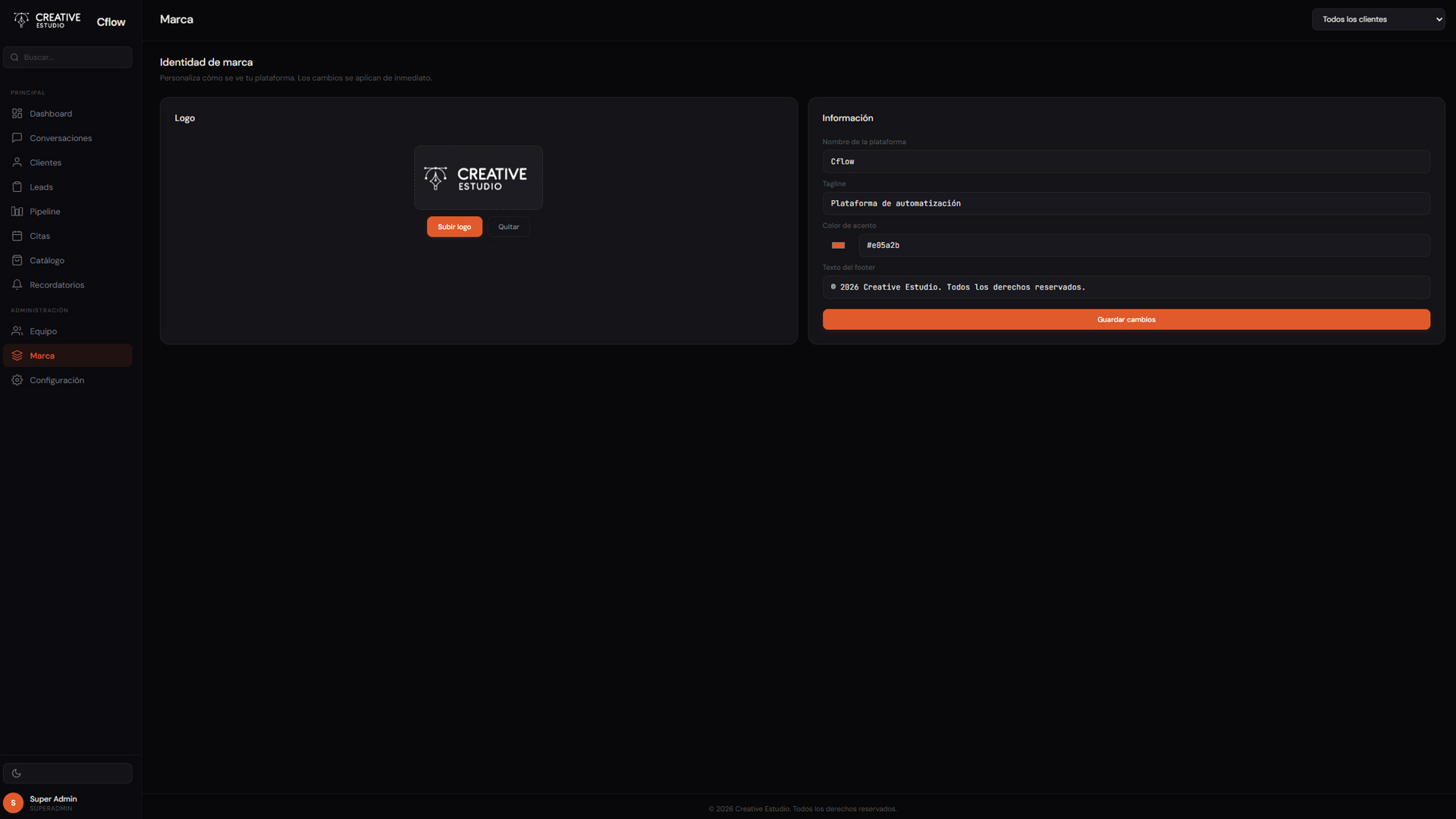1456x819 pixels.
Task: Click the Configuración gear icon
Action: click(17, 380)
